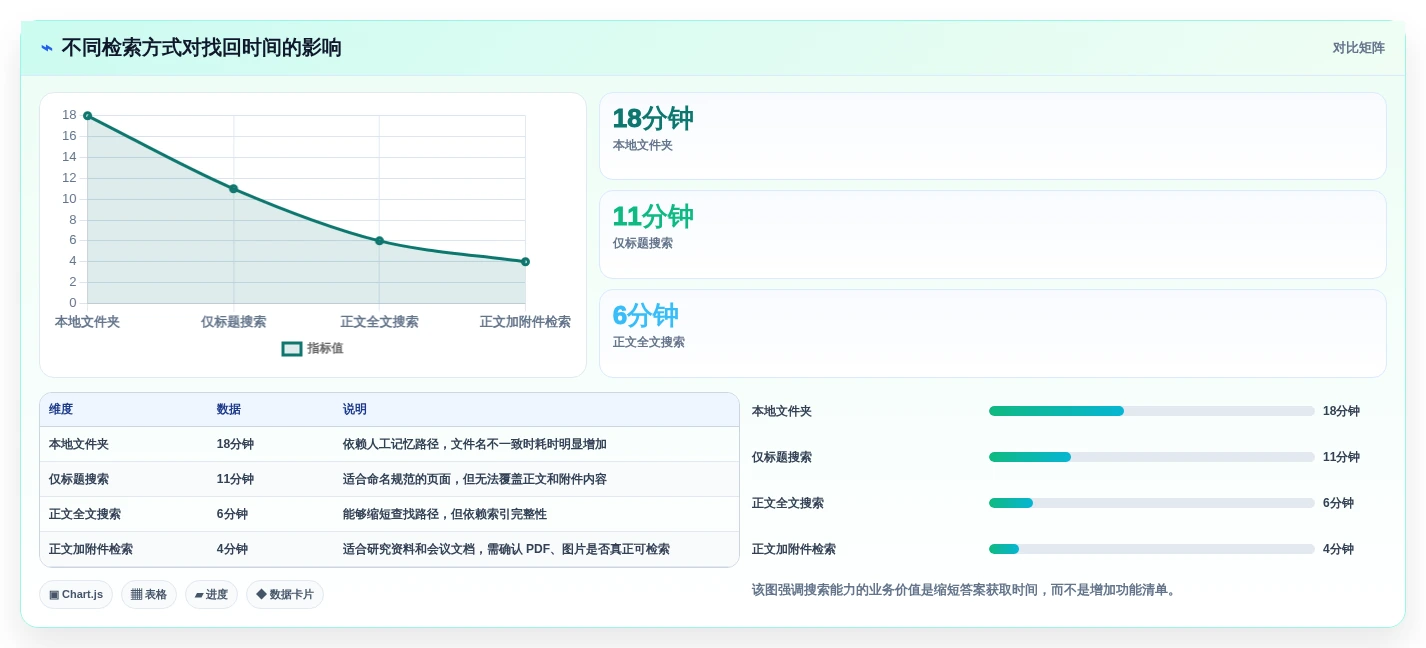Click the 4分钟 value beside progress bar
Screen dimensions: 1426x648
1338,549
